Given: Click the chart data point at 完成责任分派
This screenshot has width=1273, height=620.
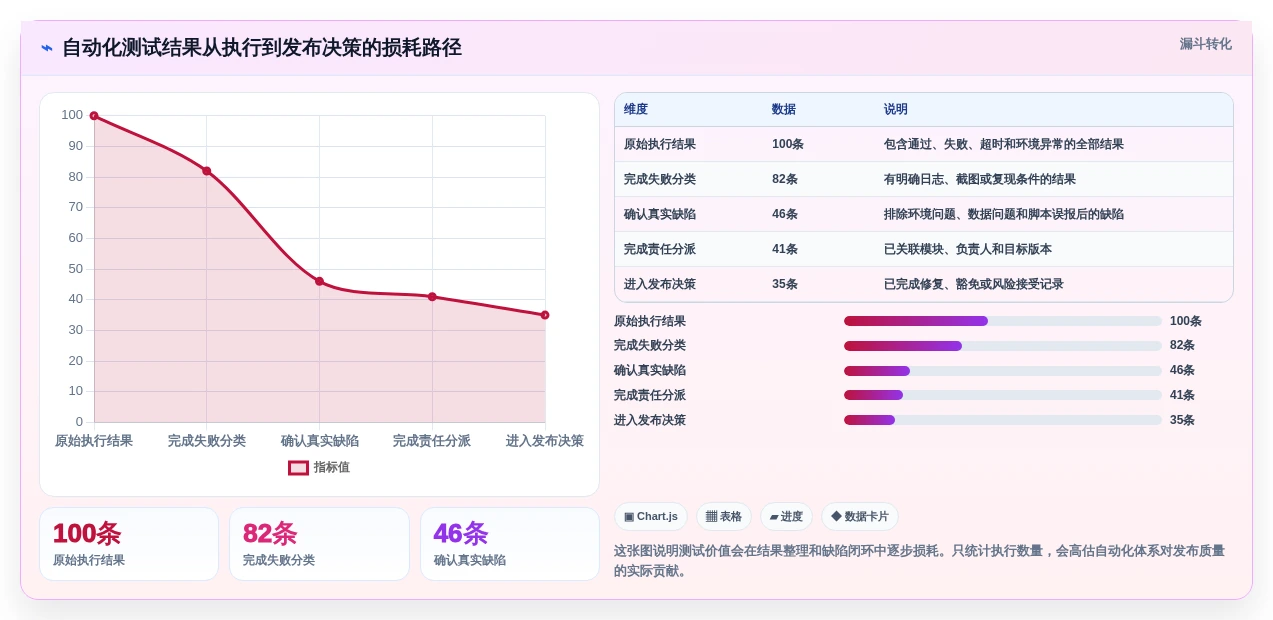Looking at the screenshot, I should [x=432, y=297].
